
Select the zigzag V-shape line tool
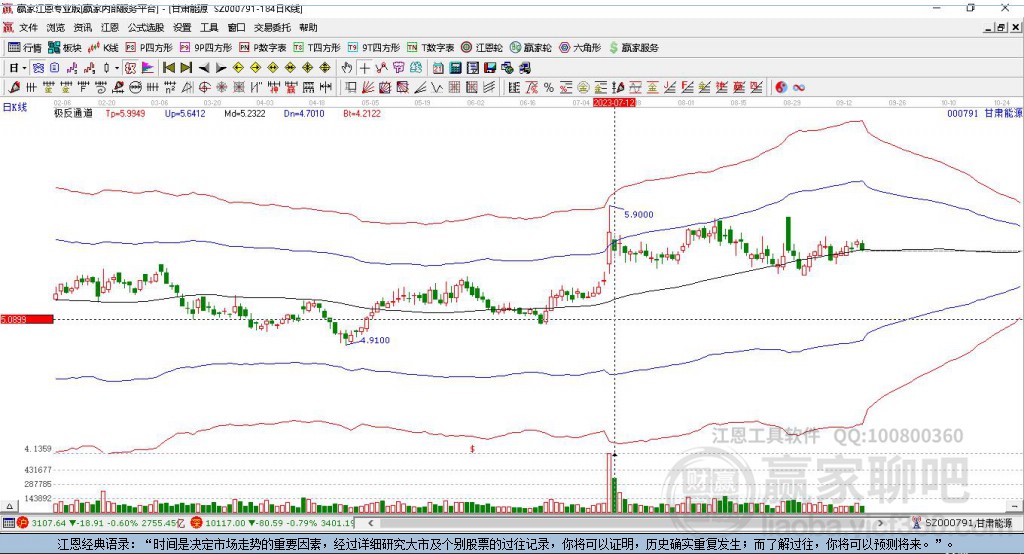pos(437,88)
